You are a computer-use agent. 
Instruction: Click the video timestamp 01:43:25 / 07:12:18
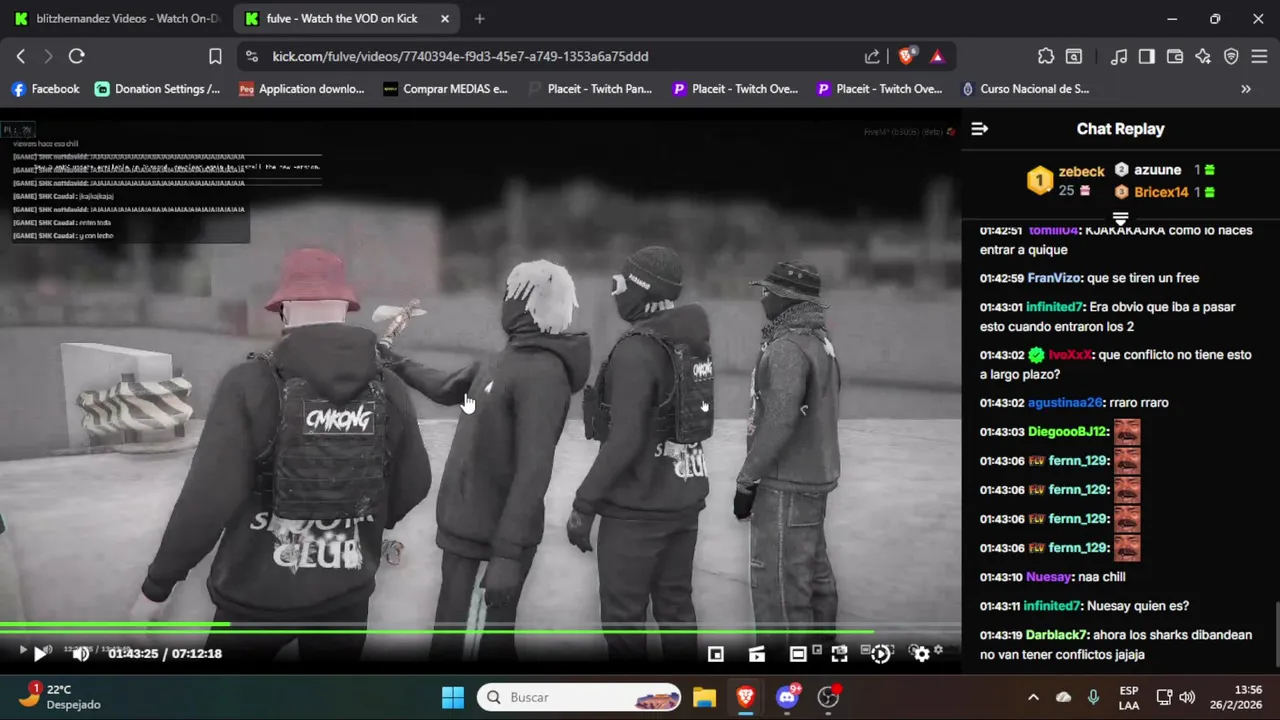click(165, 653)
